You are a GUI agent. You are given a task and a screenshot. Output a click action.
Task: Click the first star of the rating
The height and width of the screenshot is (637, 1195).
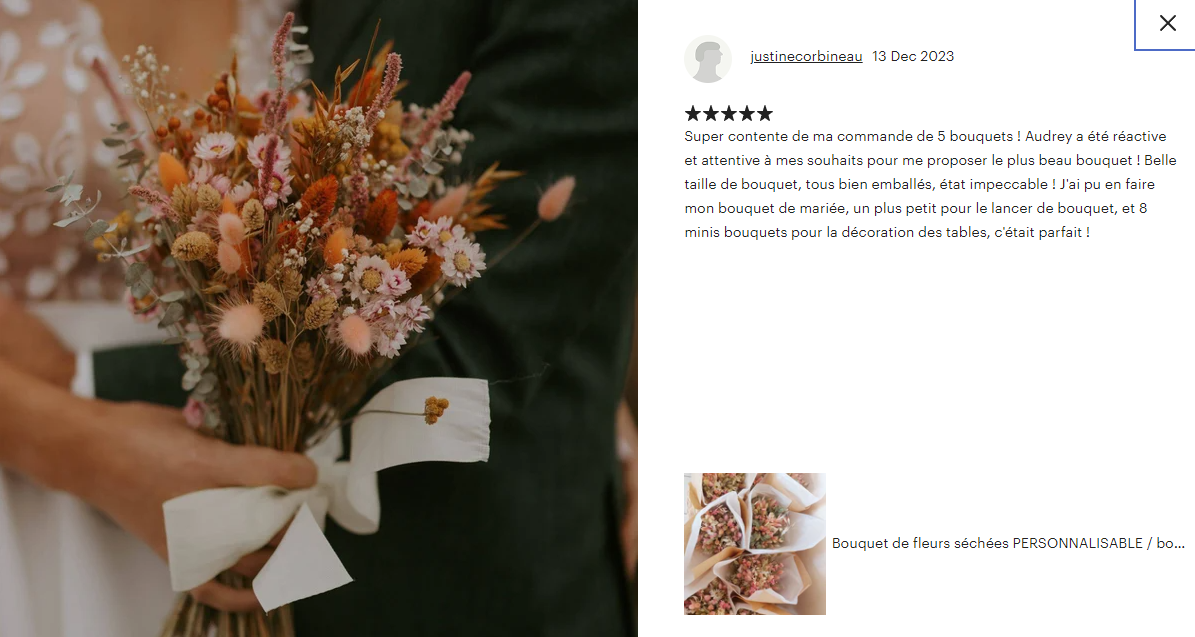click(x=693, y=114)
